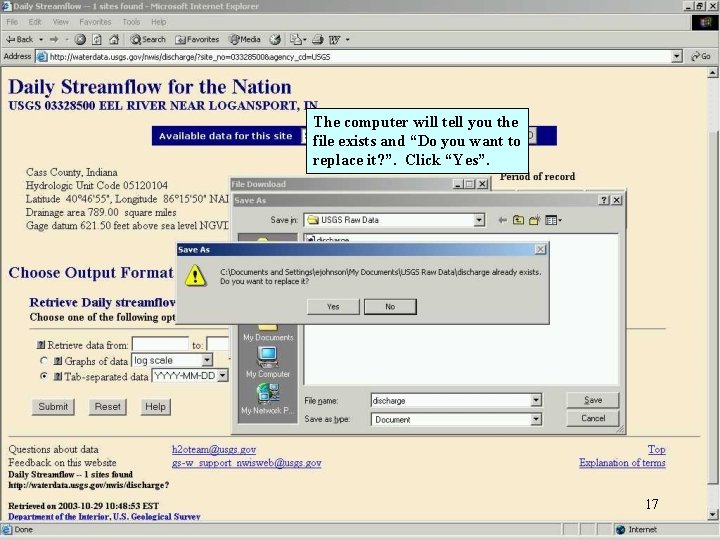This screenshot has width=720, height=540.
Task: Expand the Save in folder dropdown
Action: 478,220
